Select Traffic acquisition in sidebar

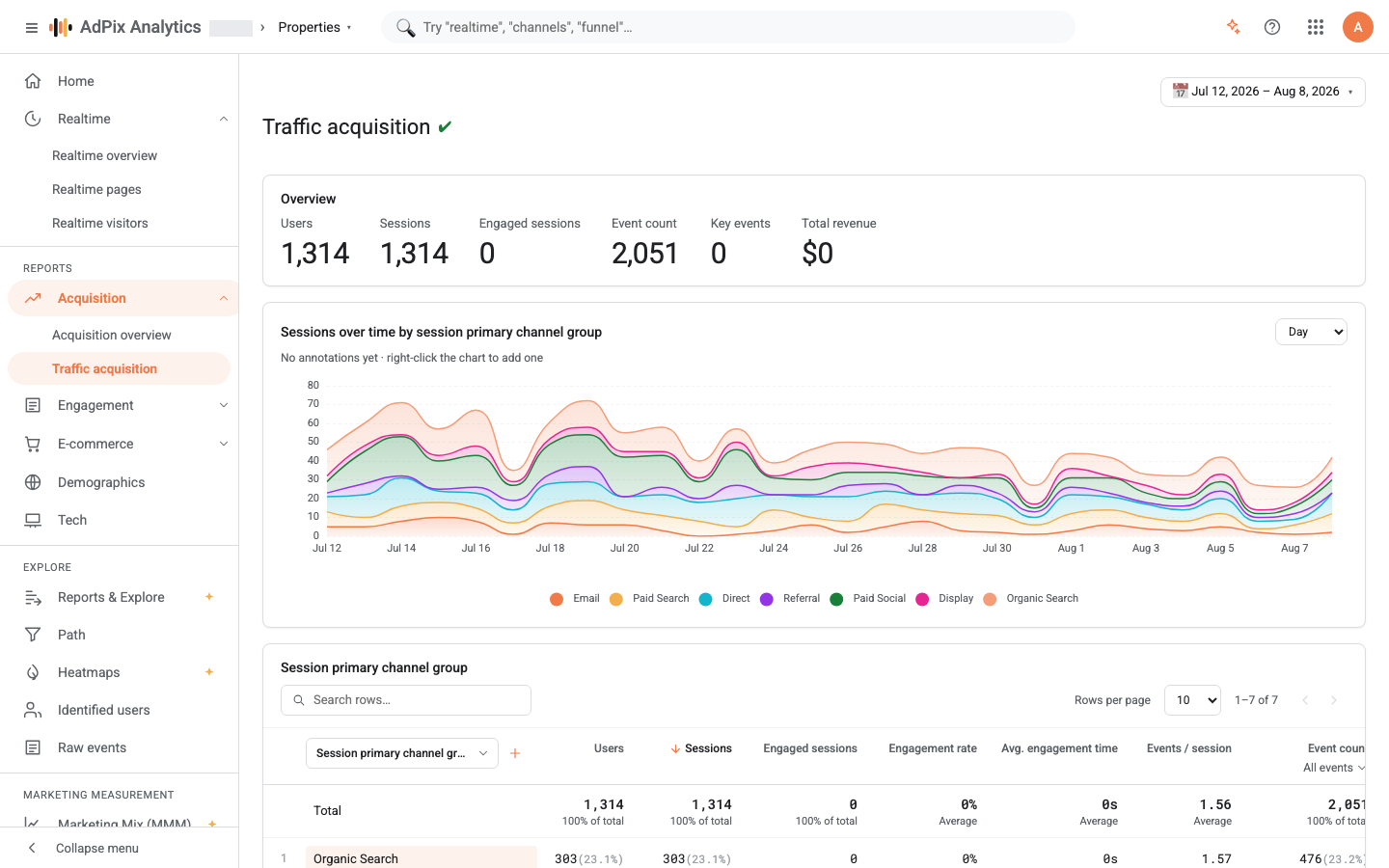tap(119, 368)
